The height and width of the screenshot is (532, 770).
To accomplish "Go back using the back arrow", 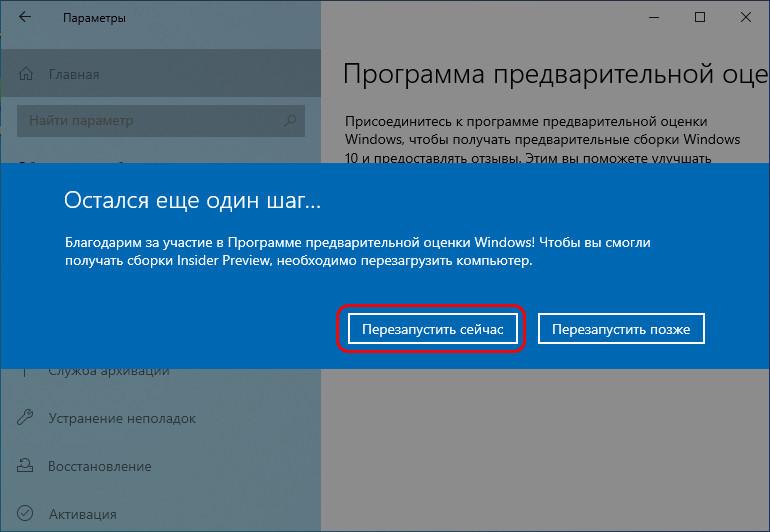I will (24, 17).
